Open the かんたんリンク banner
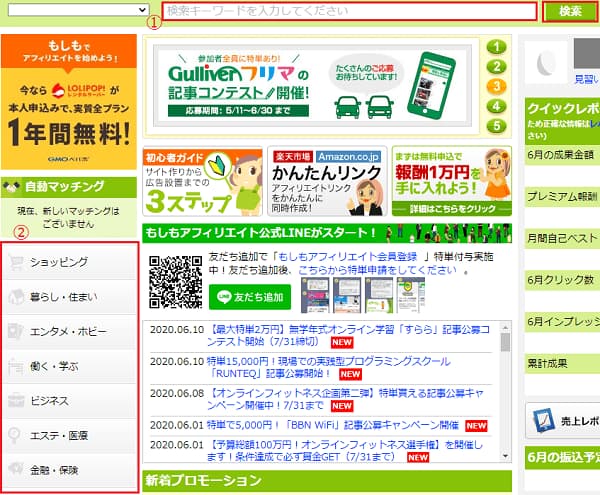The height and width of the screenshot is (495, 600). tap(327, 182)
